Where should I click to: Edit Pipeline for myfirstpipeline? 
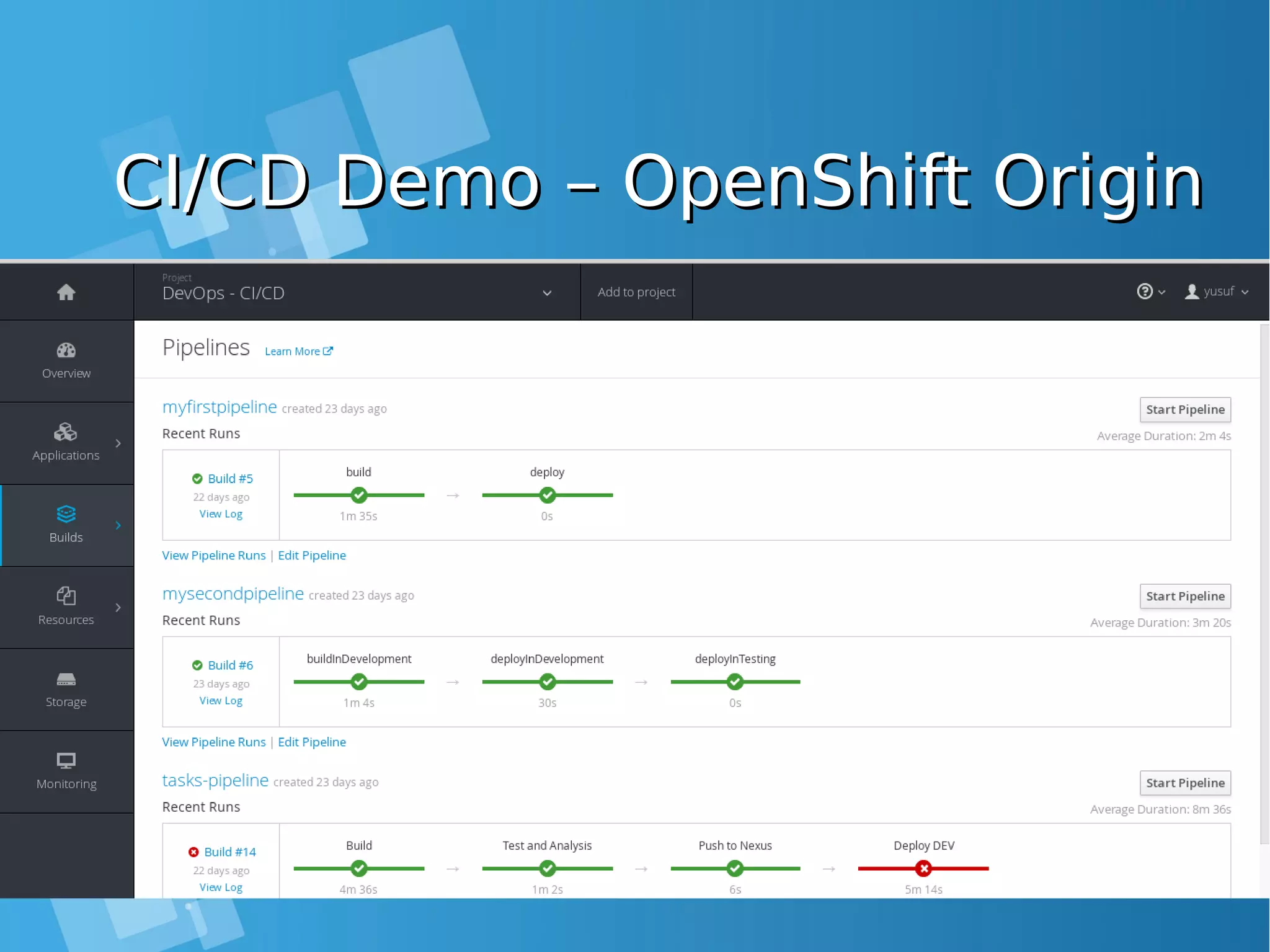point(312,556)
